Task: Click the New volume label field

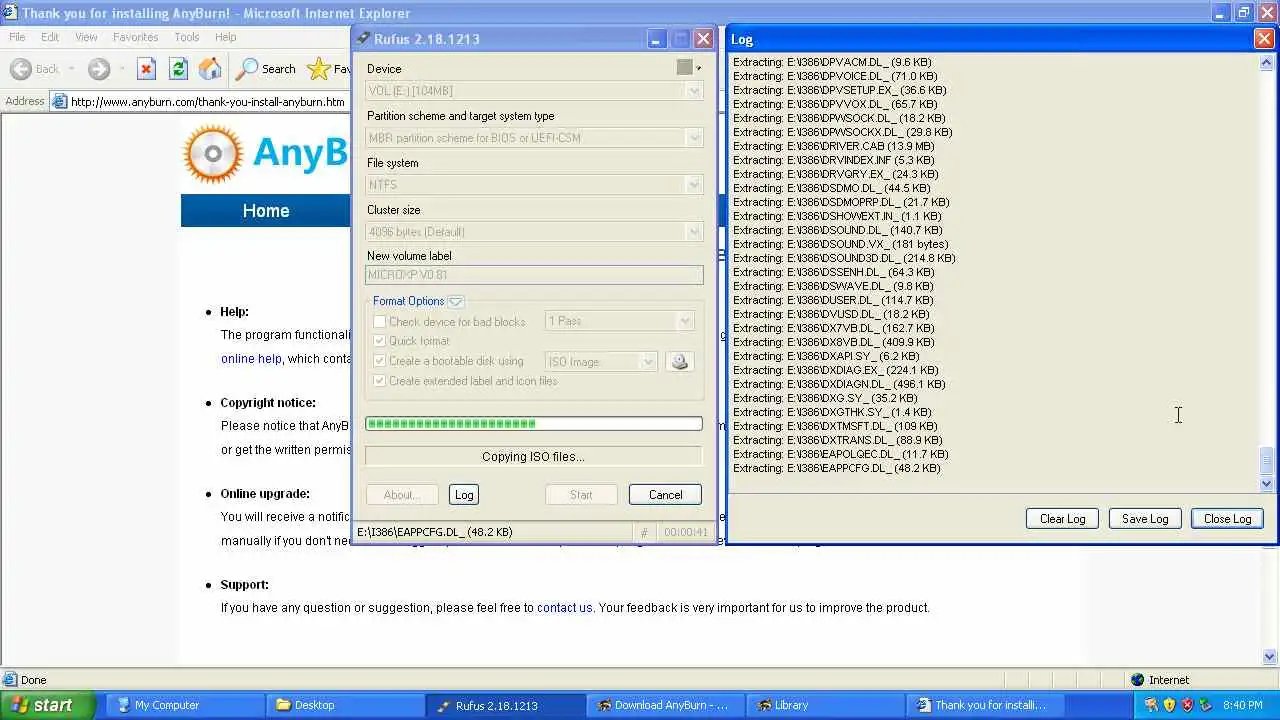Action: point(534,275)
